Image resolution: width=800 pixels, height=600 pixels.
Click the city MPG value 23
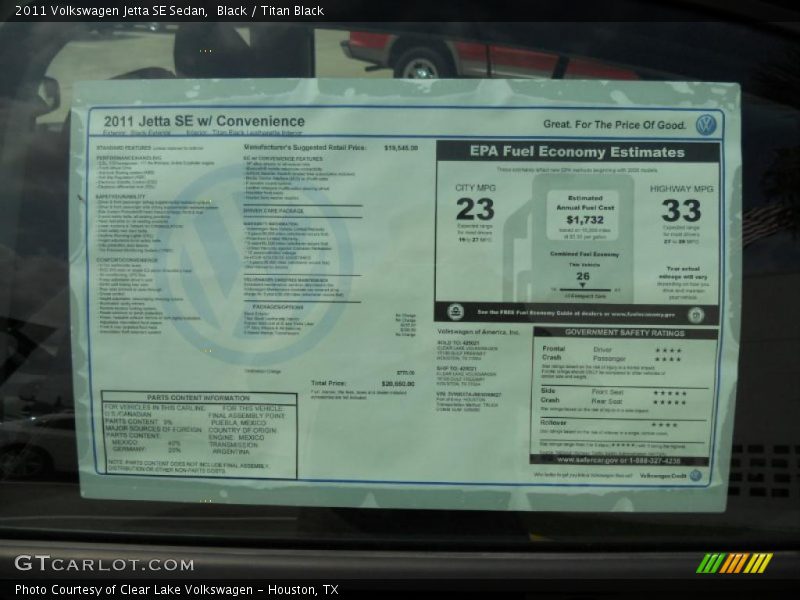click(475, 209)
